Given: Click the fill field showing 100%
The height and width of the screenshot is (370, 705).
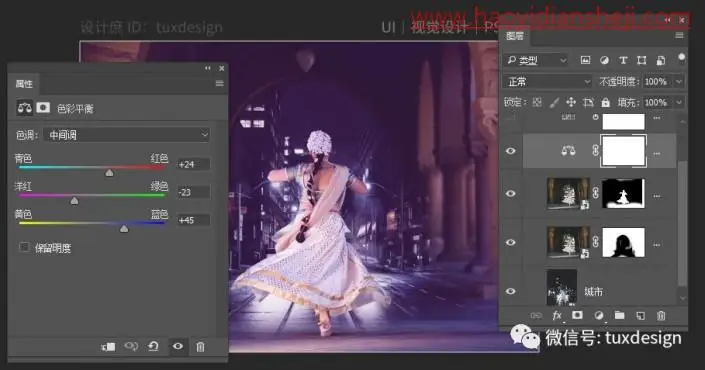Looking at the screenshot, I should pos(657,103).
